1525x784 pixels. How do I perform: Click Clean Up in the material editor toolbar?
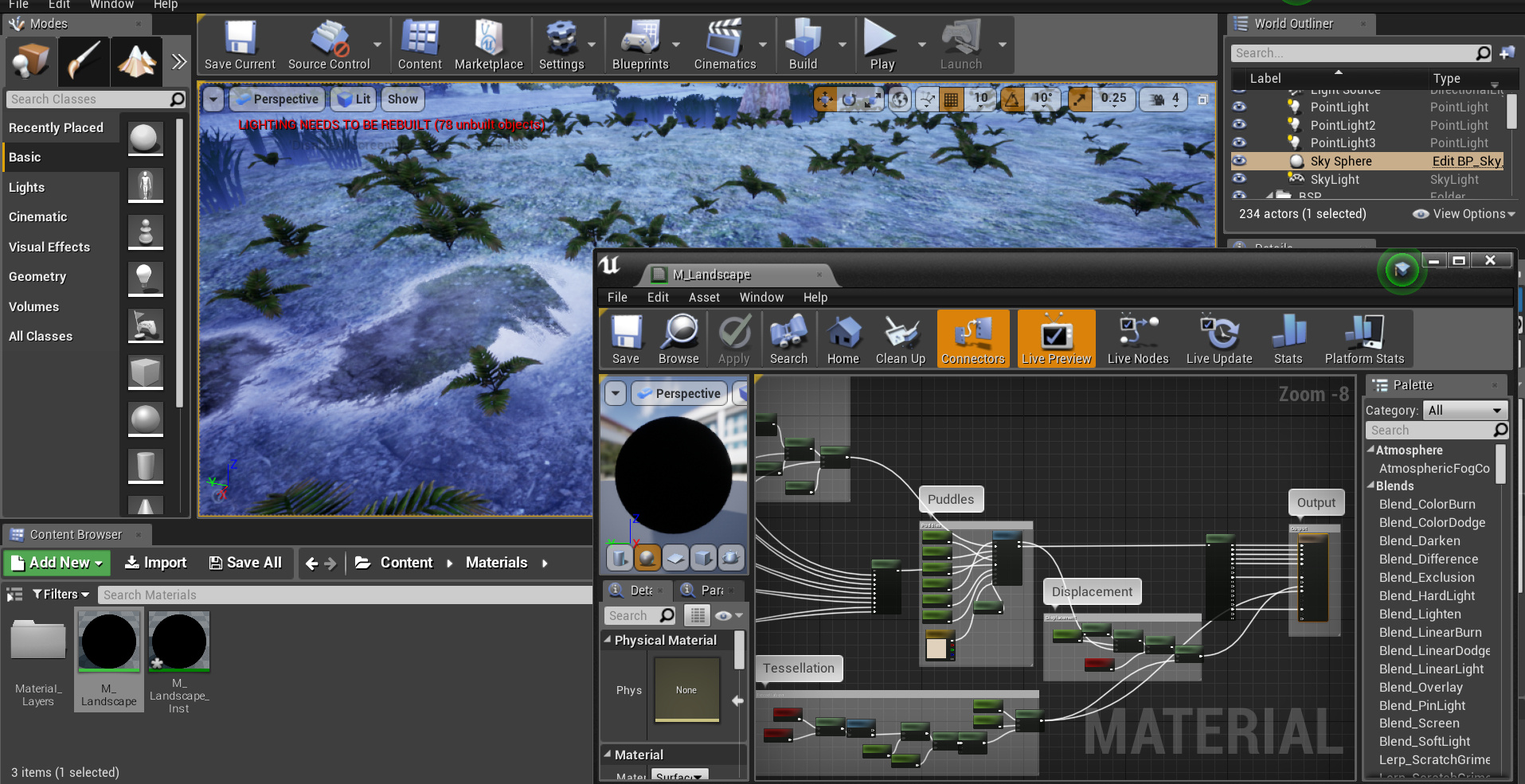click(x=901, y=339)
